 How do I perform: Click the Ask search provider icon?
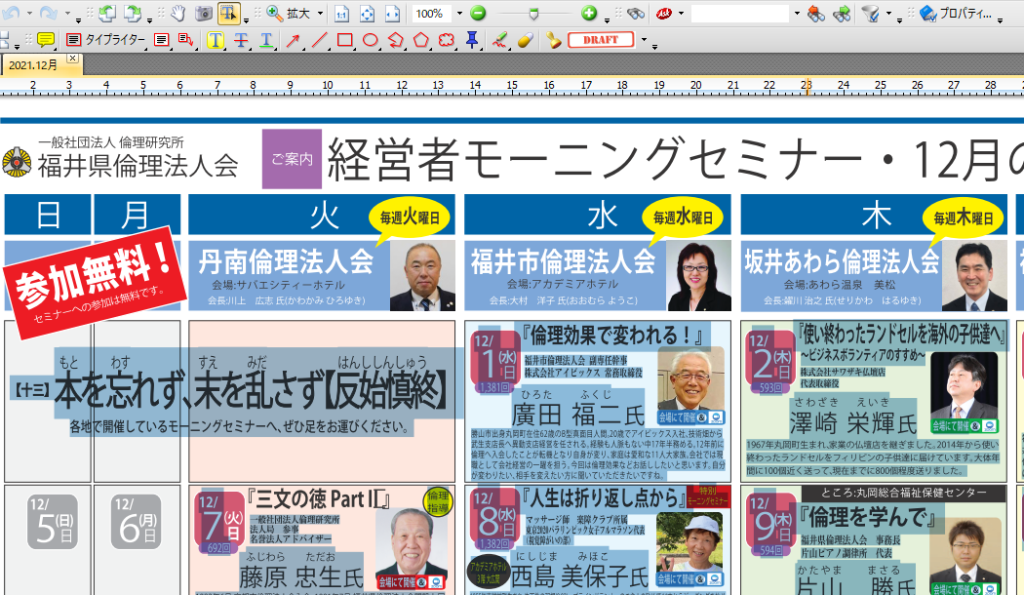(x=664, y=13)
